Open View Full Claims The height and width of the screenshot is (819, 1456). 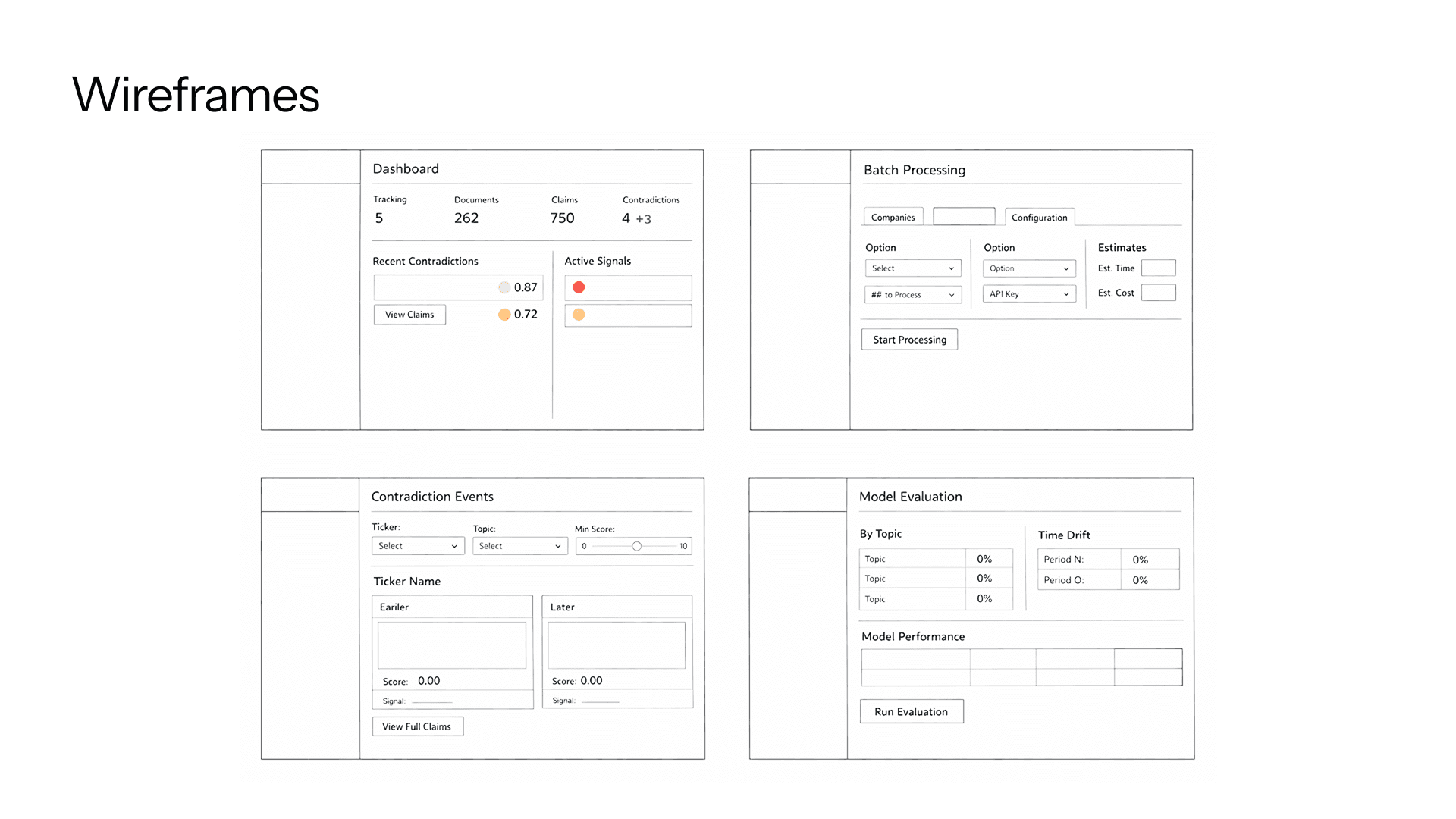(417, 726)
